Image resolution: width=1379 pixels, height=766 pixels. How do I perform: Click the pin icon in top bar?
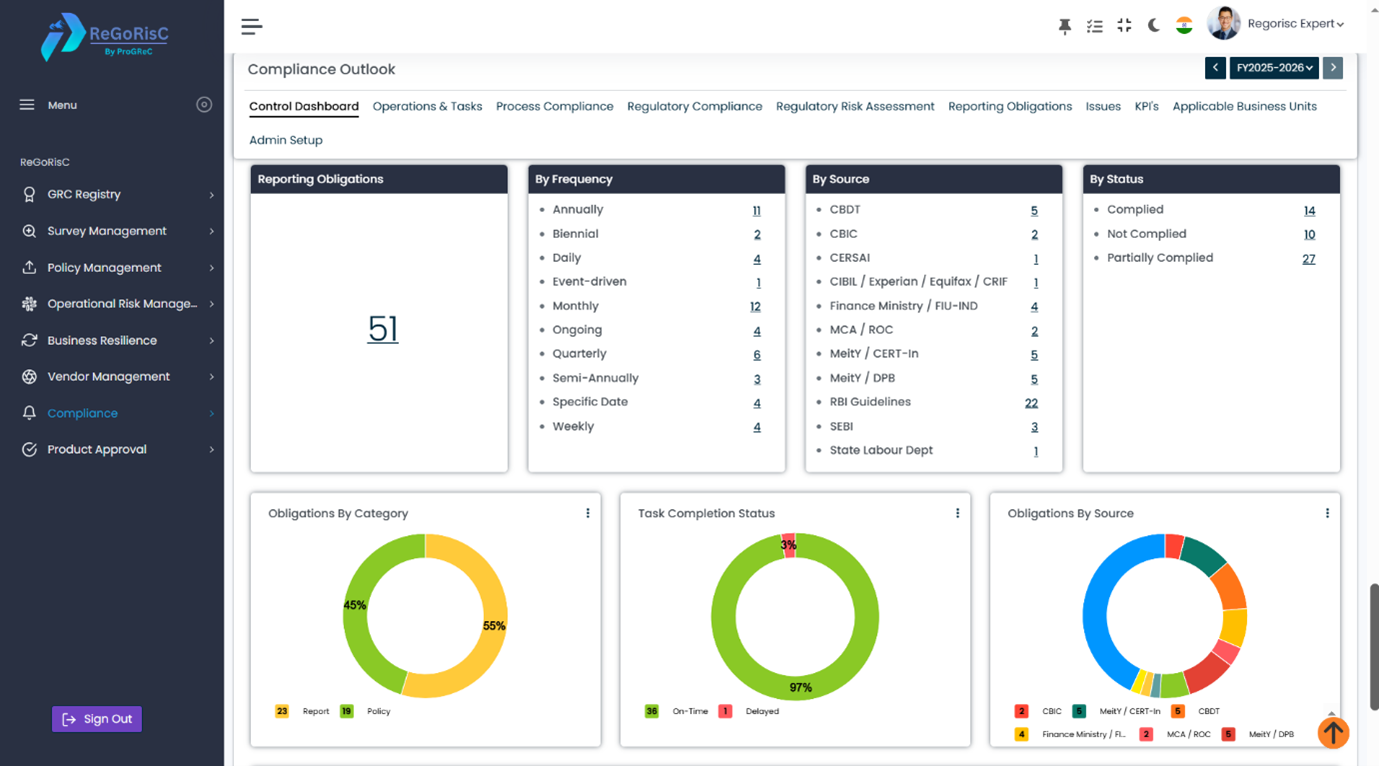[1065, 26]
